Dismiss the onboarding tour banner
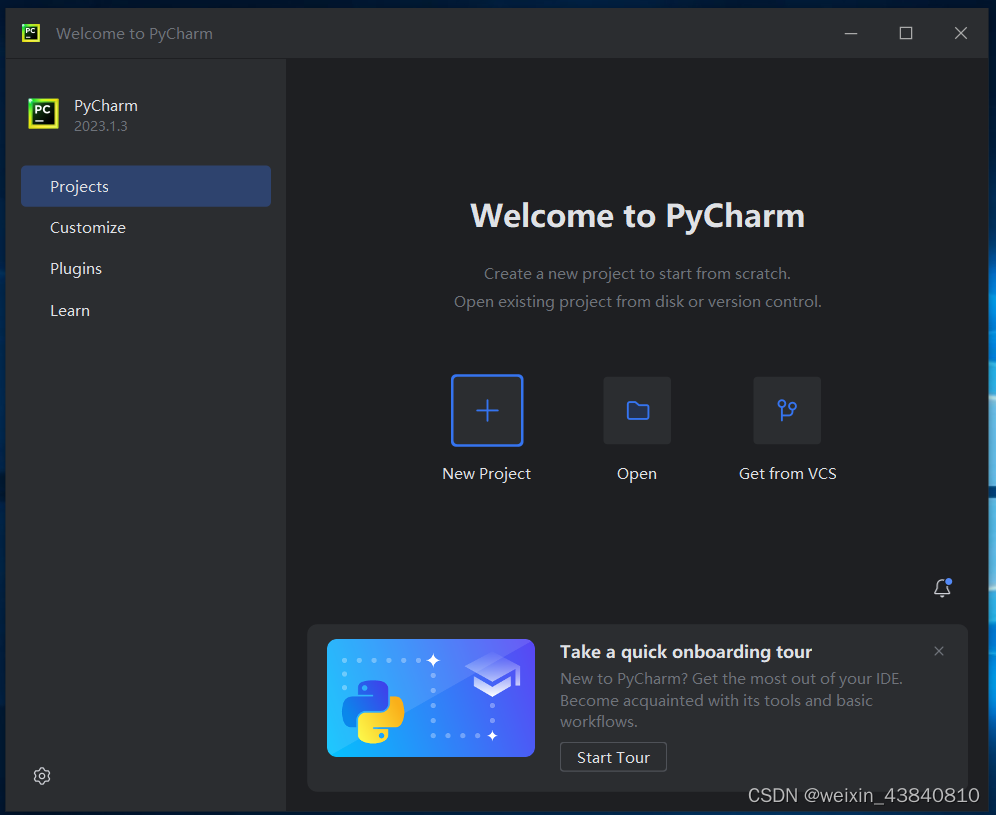 [939, 651]
